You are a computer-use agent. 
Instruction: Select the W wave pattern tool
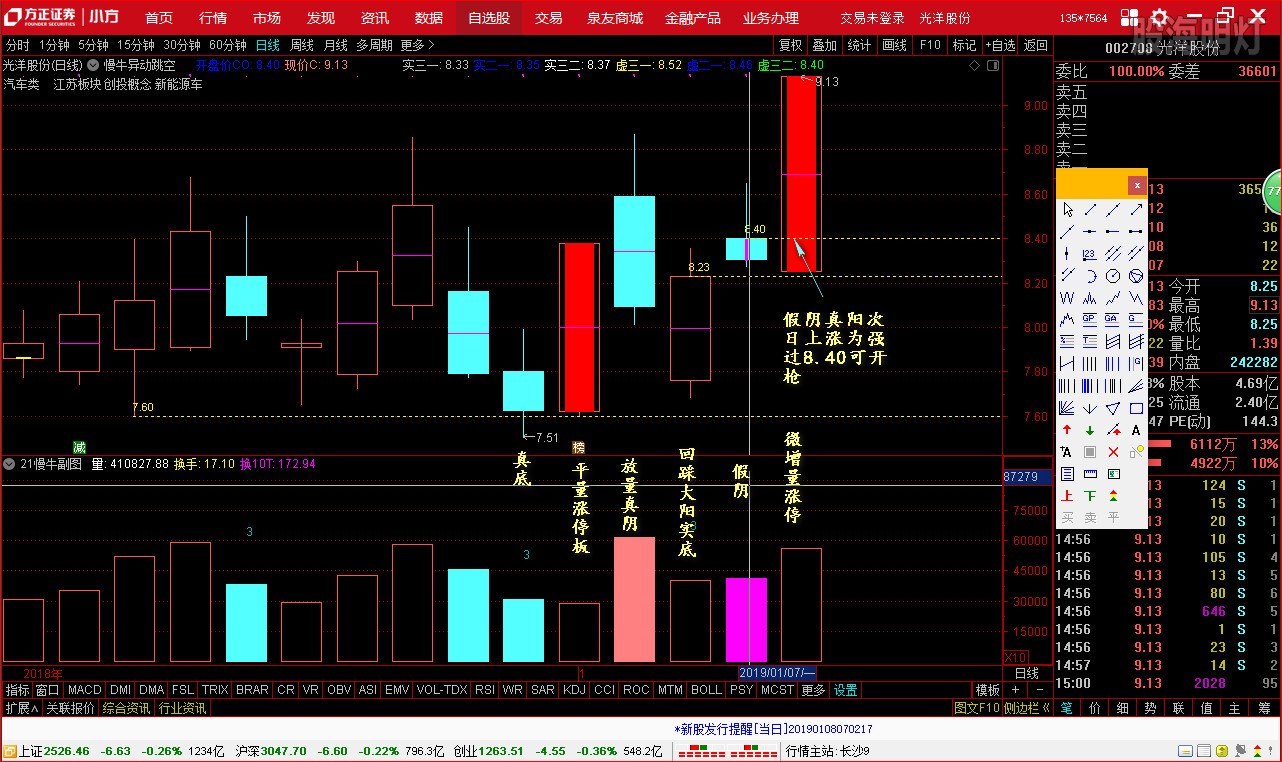1068,297
